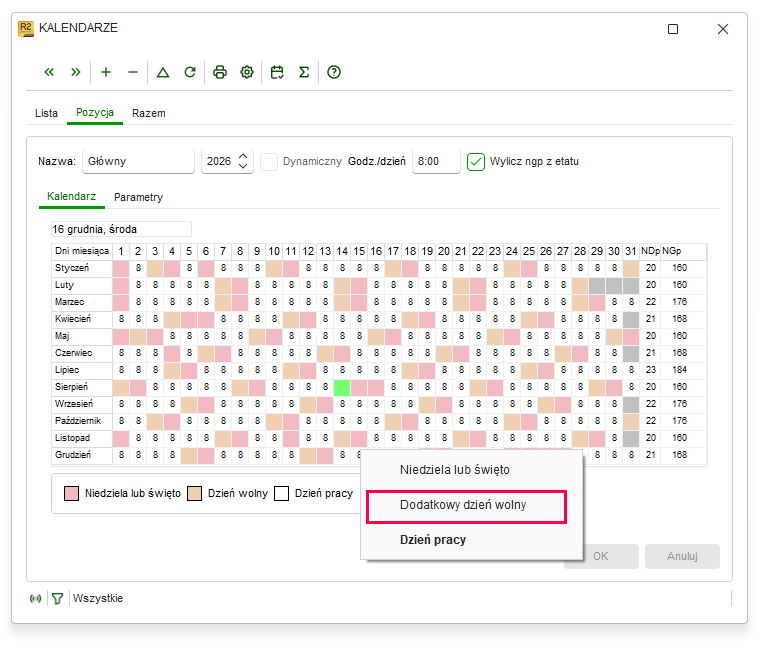Click the Nazwa field containing Główny
This screenshot has height=652, width=767.
click(x=138, y=161)
